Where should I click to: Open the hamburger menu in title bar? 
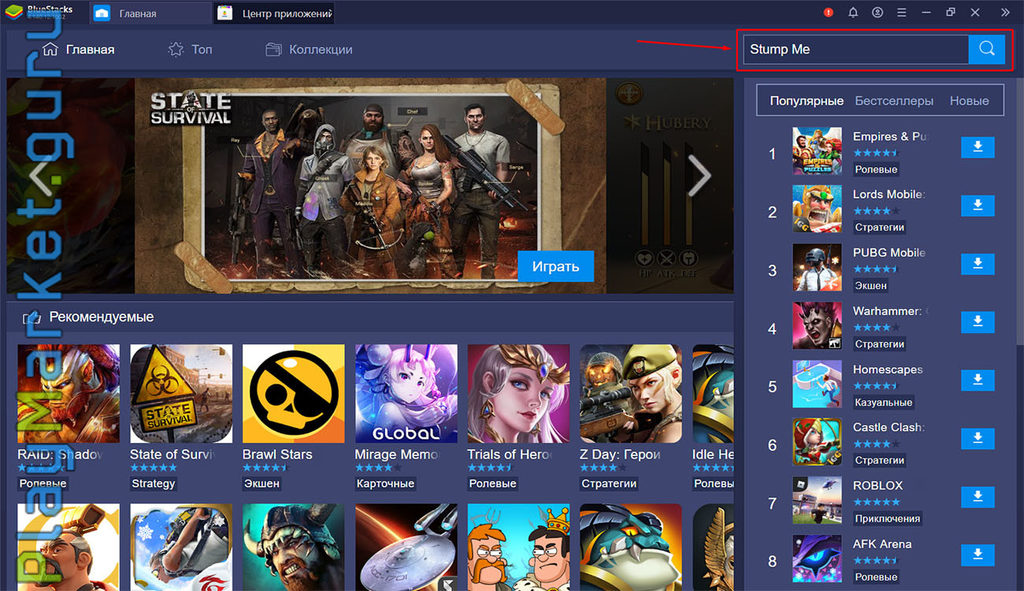pos(901,12)
